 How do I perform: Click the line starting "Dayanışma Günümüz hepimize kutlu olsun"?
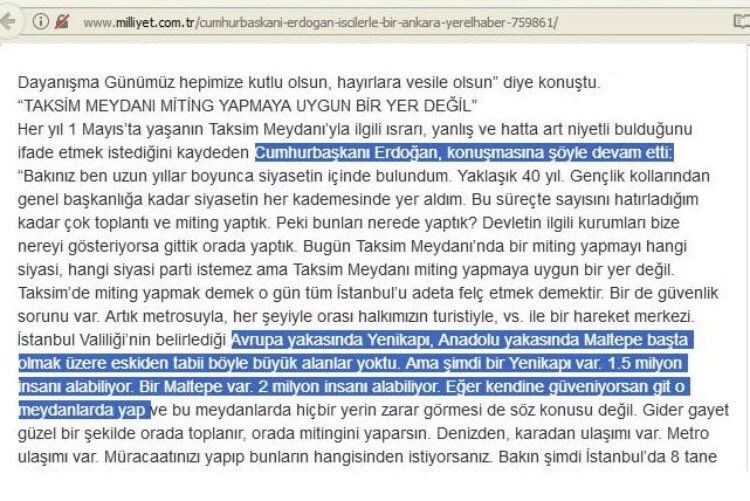[309, 82]
